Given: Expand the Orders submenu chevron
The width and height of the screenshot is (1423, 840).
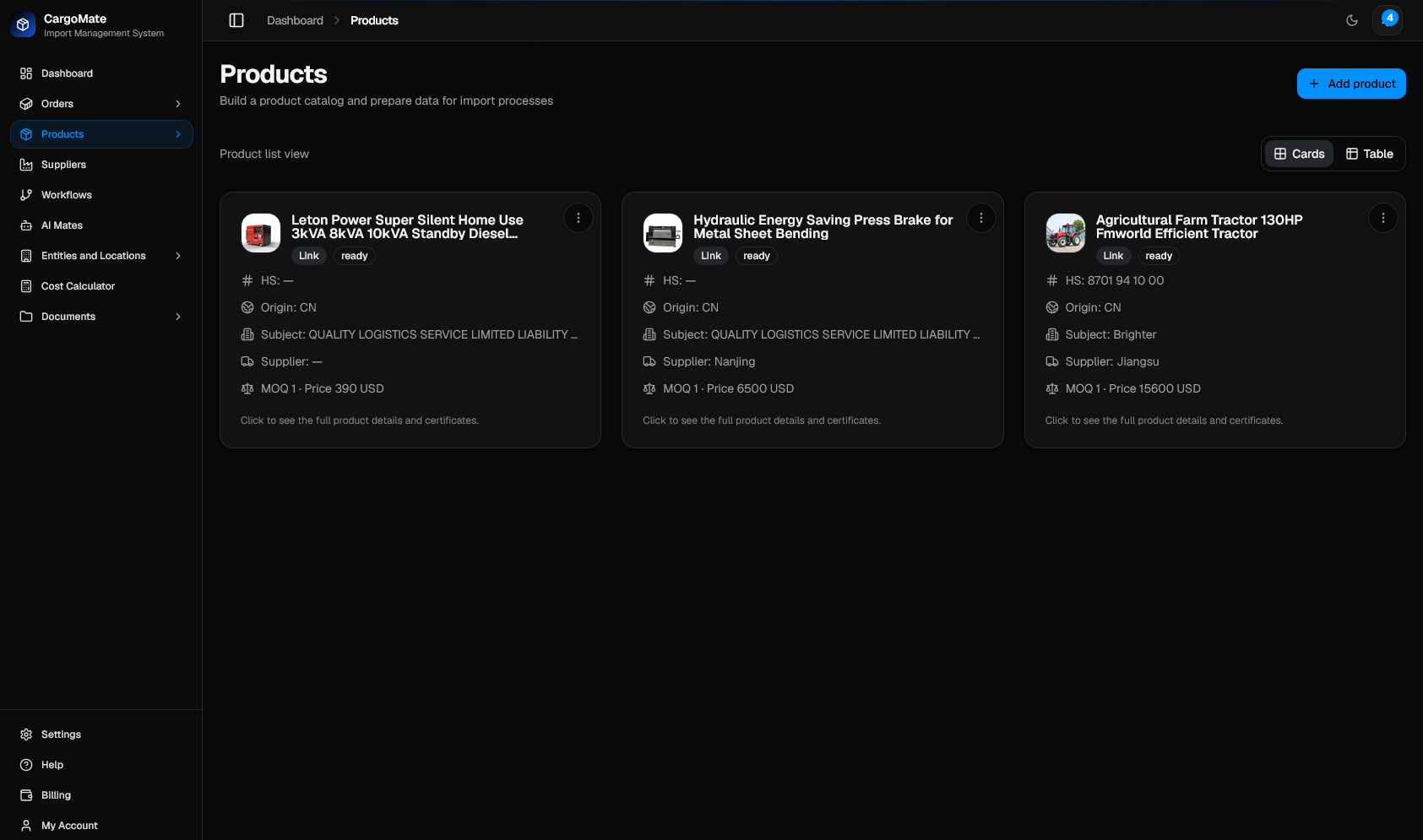Looking at the screenshot, I should [178, 104].
